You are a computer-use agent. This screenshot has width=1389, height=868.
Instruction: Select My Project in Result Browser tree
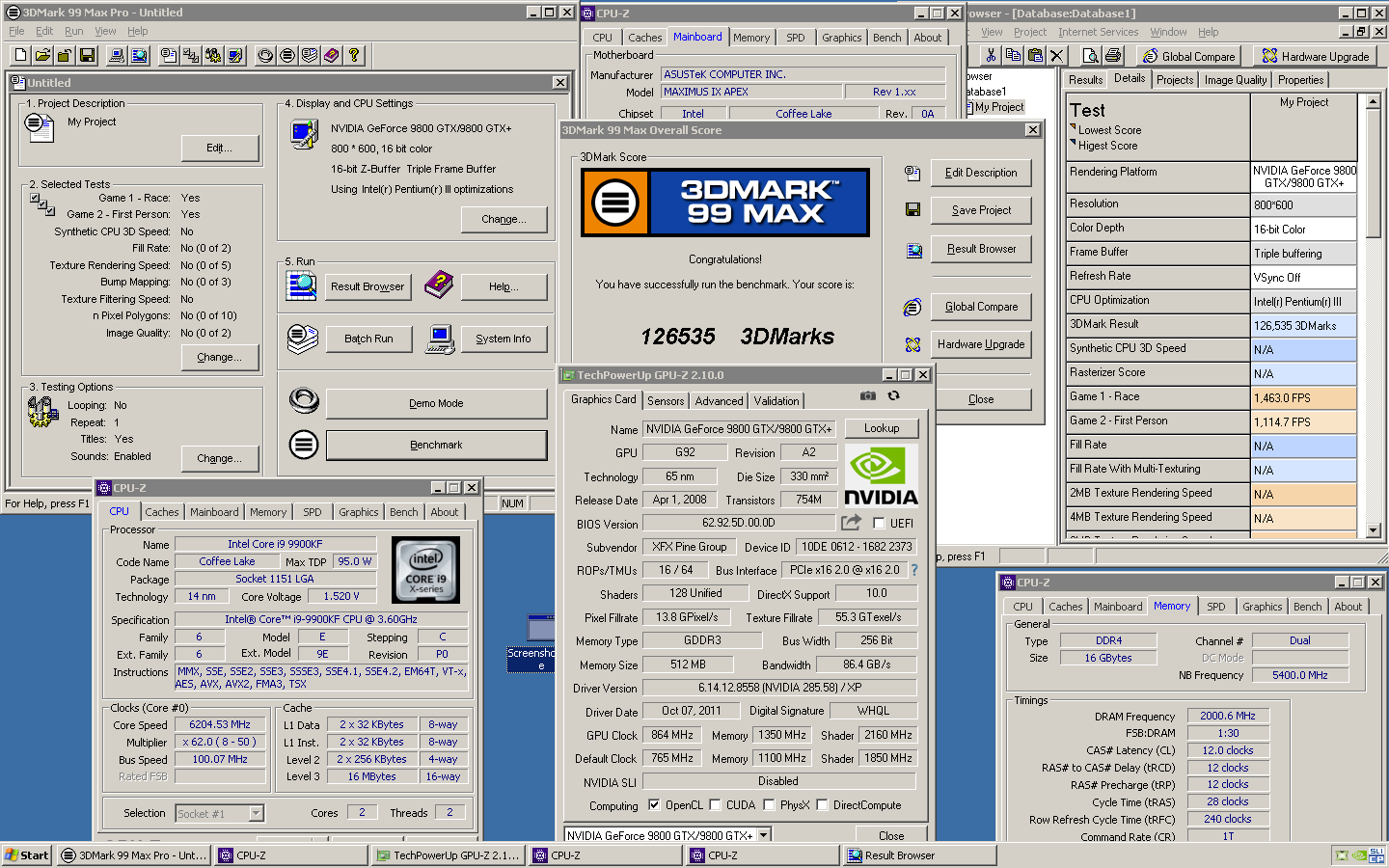click(998, 107)
